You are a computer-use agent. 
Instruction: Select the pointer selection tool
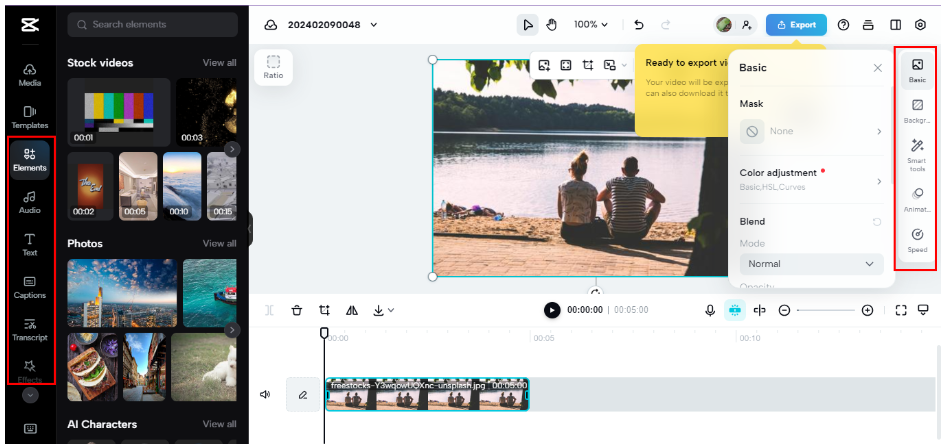[x=528, y=25]
